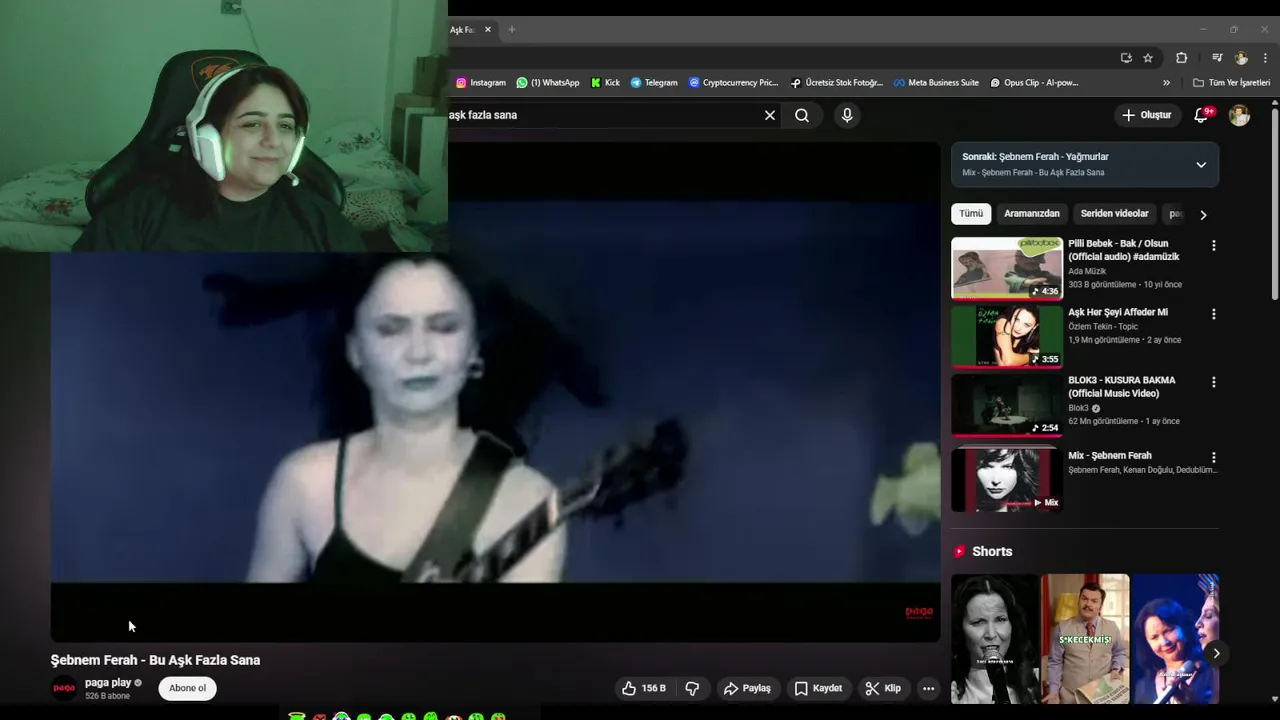Expand the Sonraki mix queue panel

point(1201,165)
